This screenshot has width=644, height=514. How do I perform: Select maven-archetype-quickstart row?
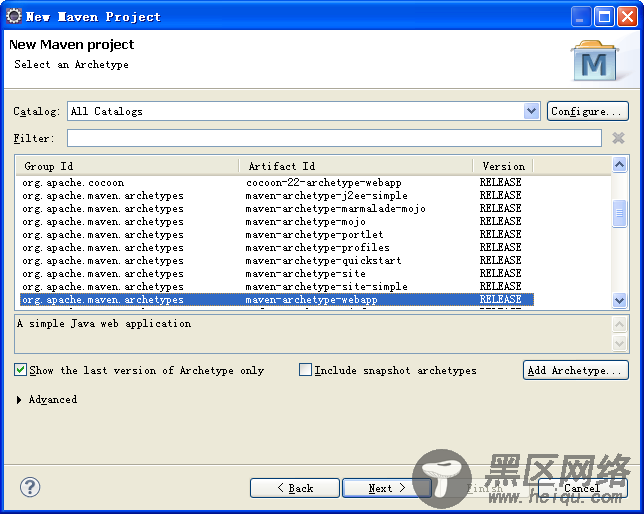pyautogui.click(x=277, y=260)
